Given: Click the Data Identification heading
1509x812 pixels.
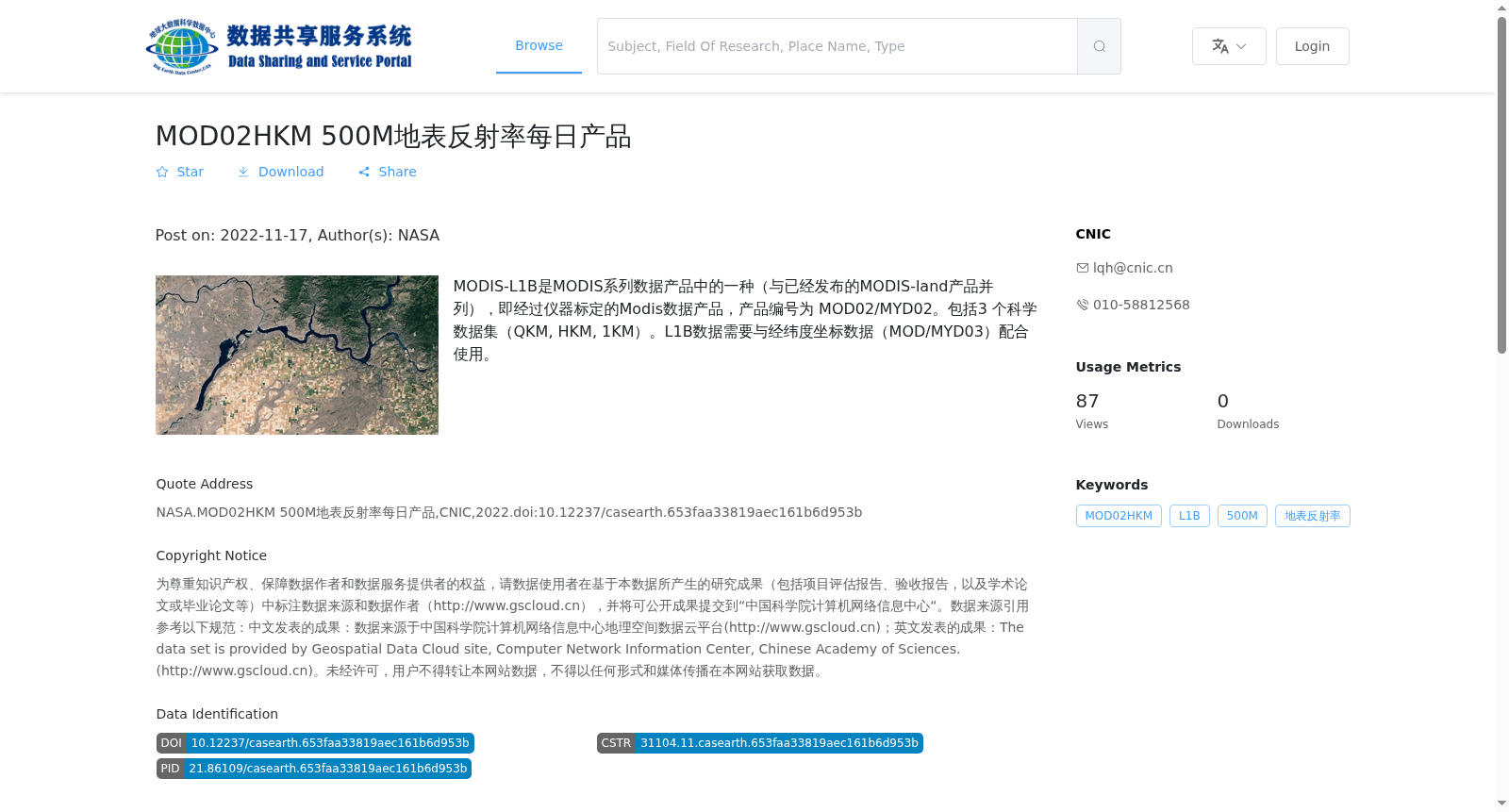Looking at the screenshot, I should coord(217,714).
